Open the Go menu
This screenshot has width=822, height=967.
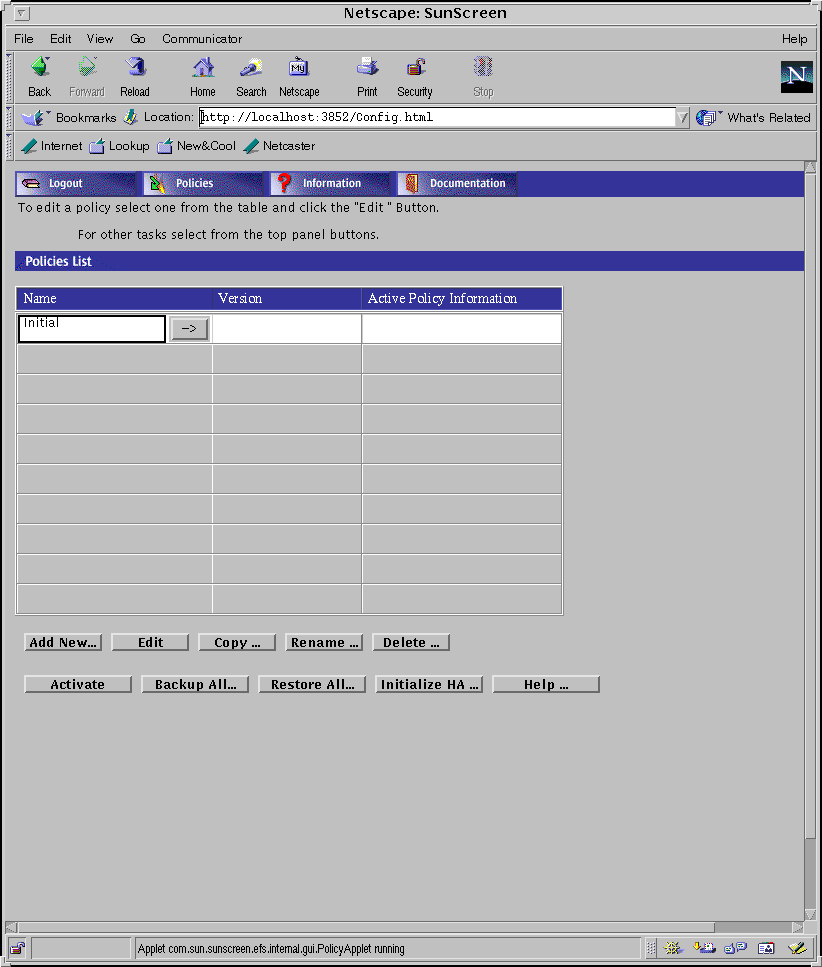[x=138, y=39]
